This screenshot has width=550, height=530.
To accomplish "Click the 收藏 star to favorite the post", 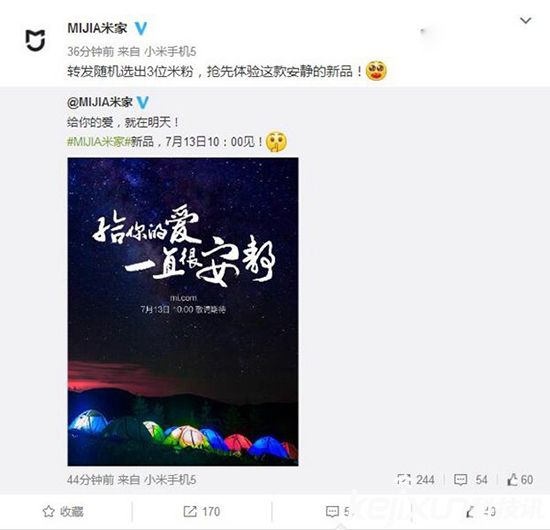I will coord(63,511).
